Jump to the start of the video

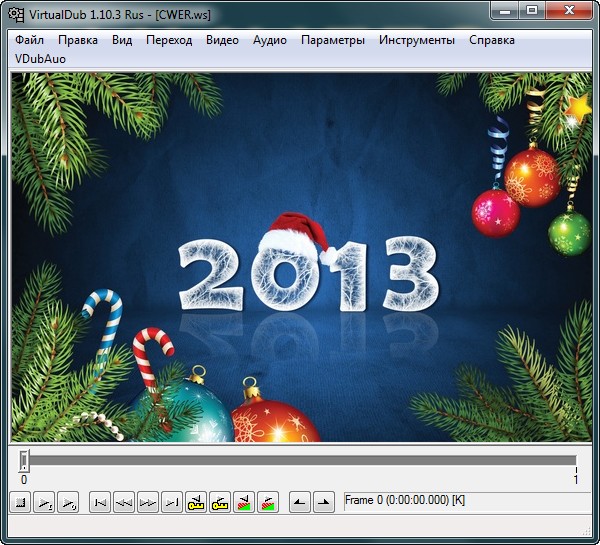click(100, 502)
